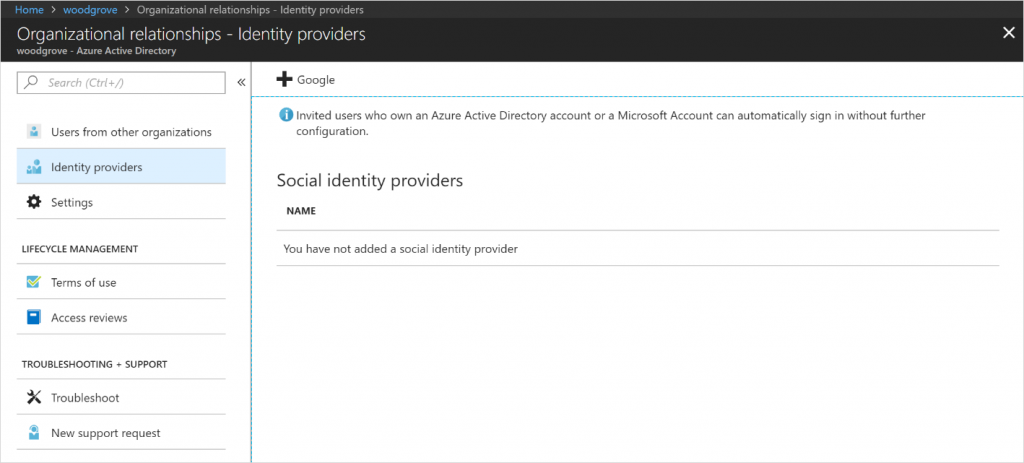This screenshot has width=1024, height=463.
Task: Click the plus icon to add Google
Action: [x=284, y=80]
